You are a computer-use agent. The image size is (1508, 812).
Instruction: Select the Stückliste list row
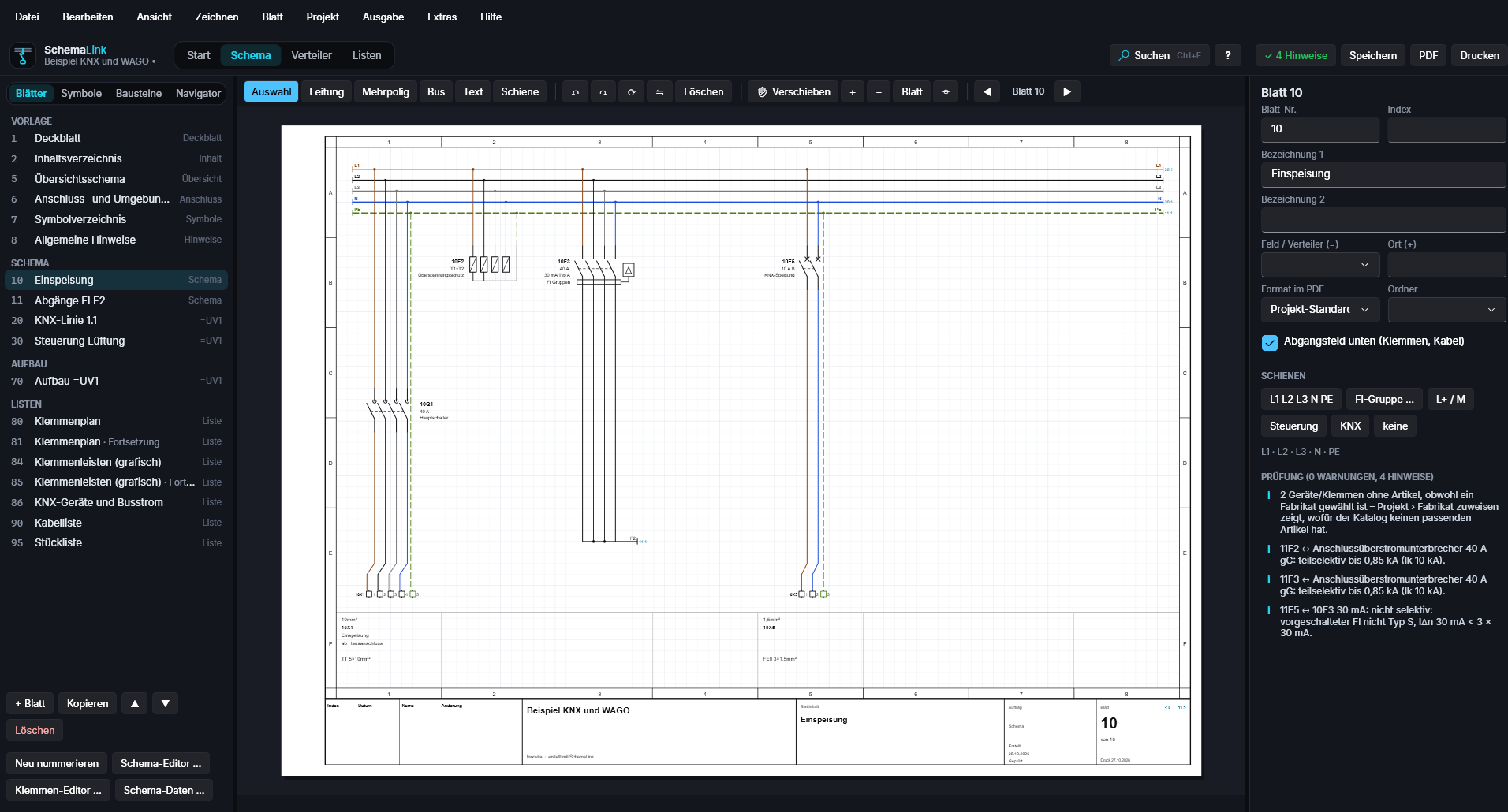click(116, 542)
